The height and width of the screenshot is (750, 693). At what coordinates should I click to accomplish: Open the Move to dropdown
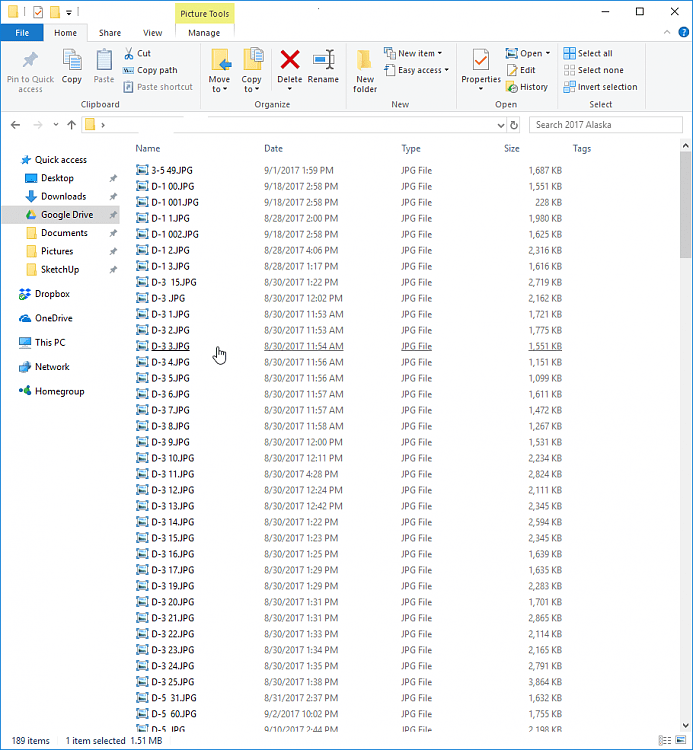219,84
